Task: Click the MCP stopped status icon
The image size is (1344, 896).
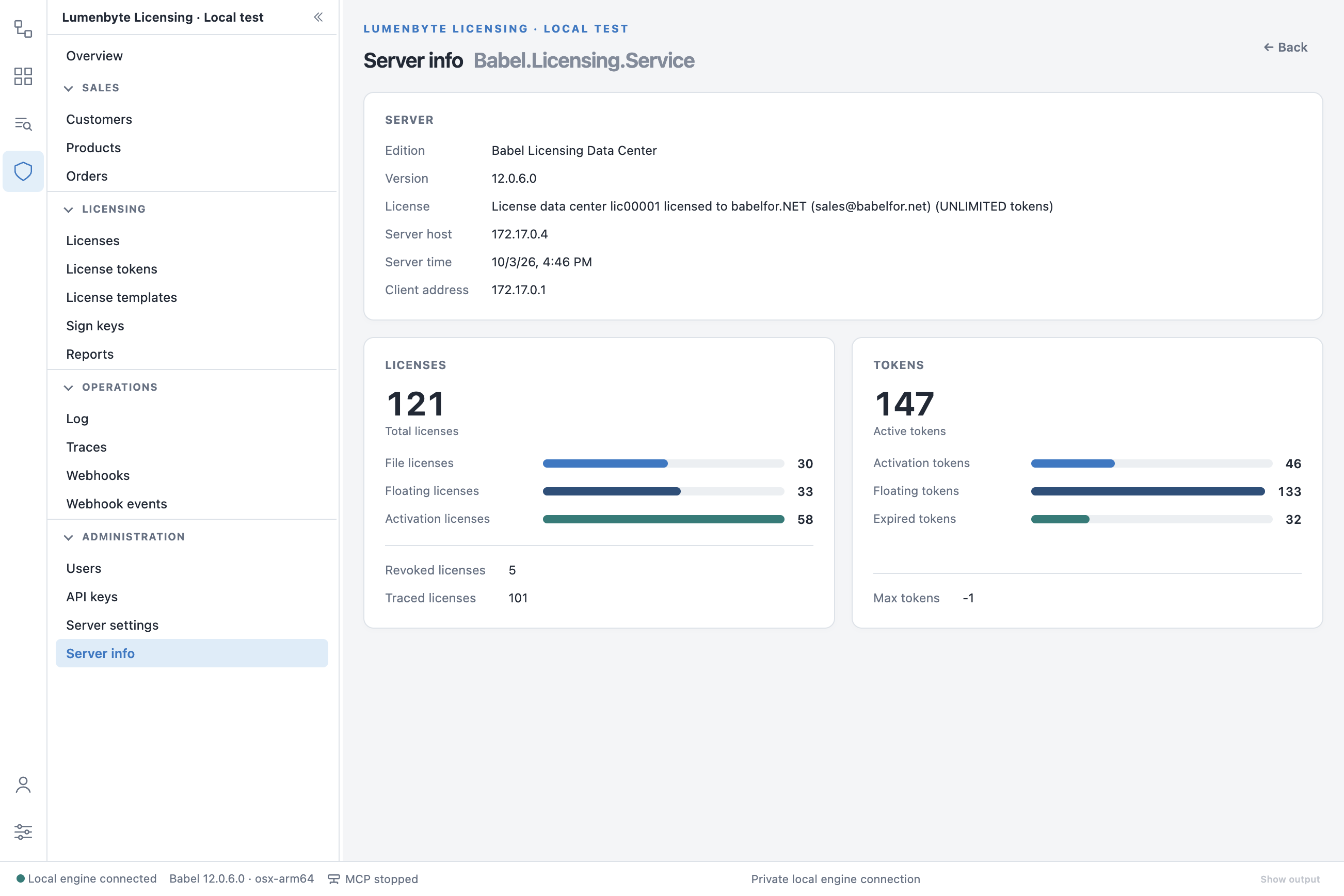Action: click(x=334, y=879)
